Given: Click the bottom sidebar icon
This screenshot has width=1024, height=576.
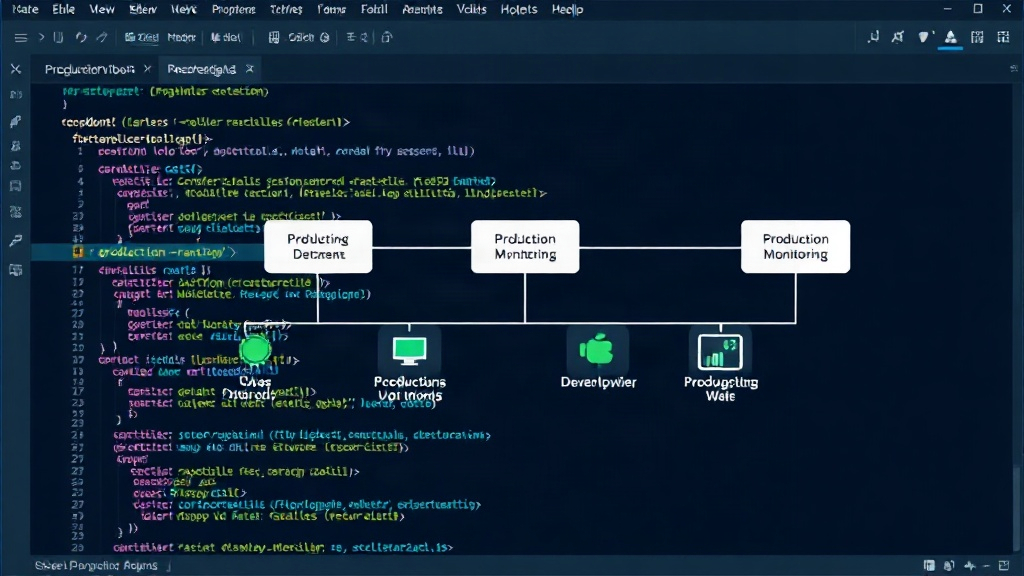Looking at the screenshot, I should click(16, 270).
